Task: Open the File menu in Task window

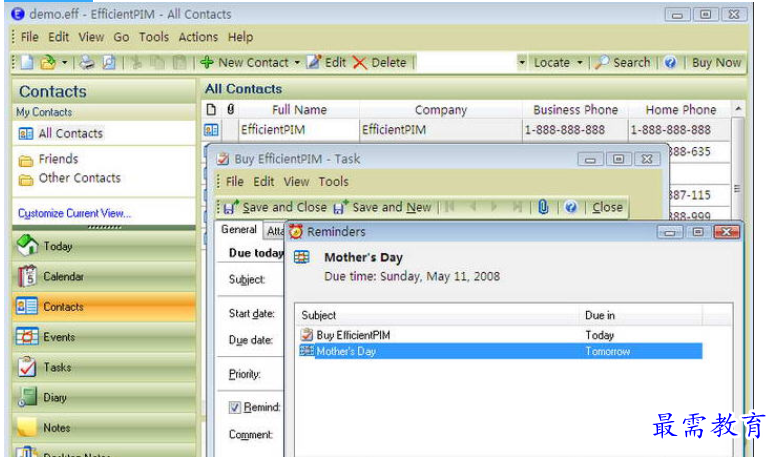Action: (234, 182)
